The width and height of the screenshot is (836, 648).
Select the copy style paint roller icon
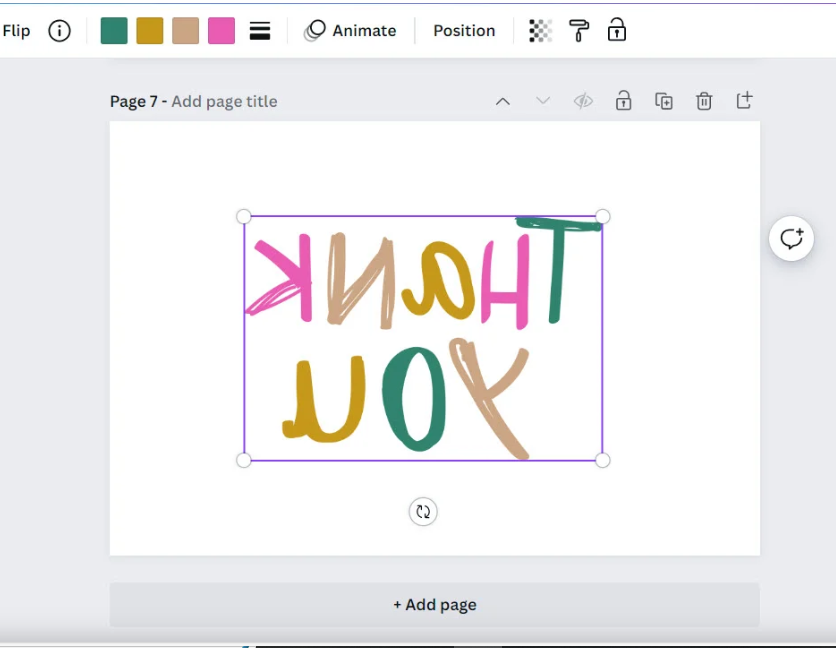pos(579,31)
